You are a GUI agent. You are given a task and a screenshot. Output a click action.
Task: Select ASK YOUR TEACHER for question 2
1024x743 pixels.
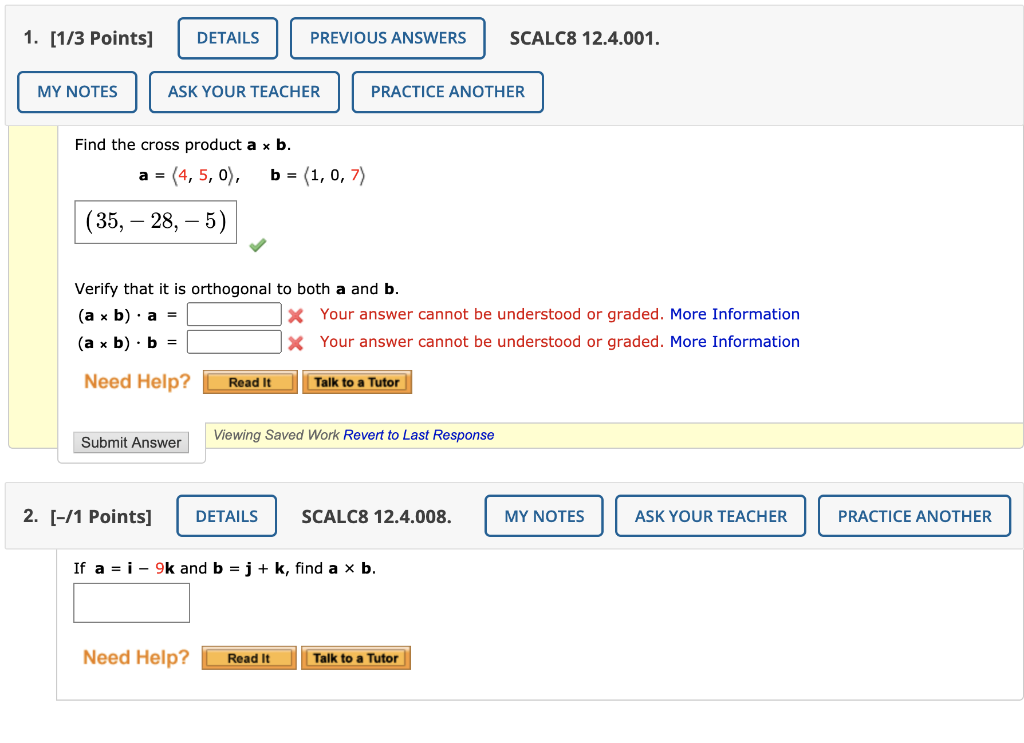coord(710,516)
